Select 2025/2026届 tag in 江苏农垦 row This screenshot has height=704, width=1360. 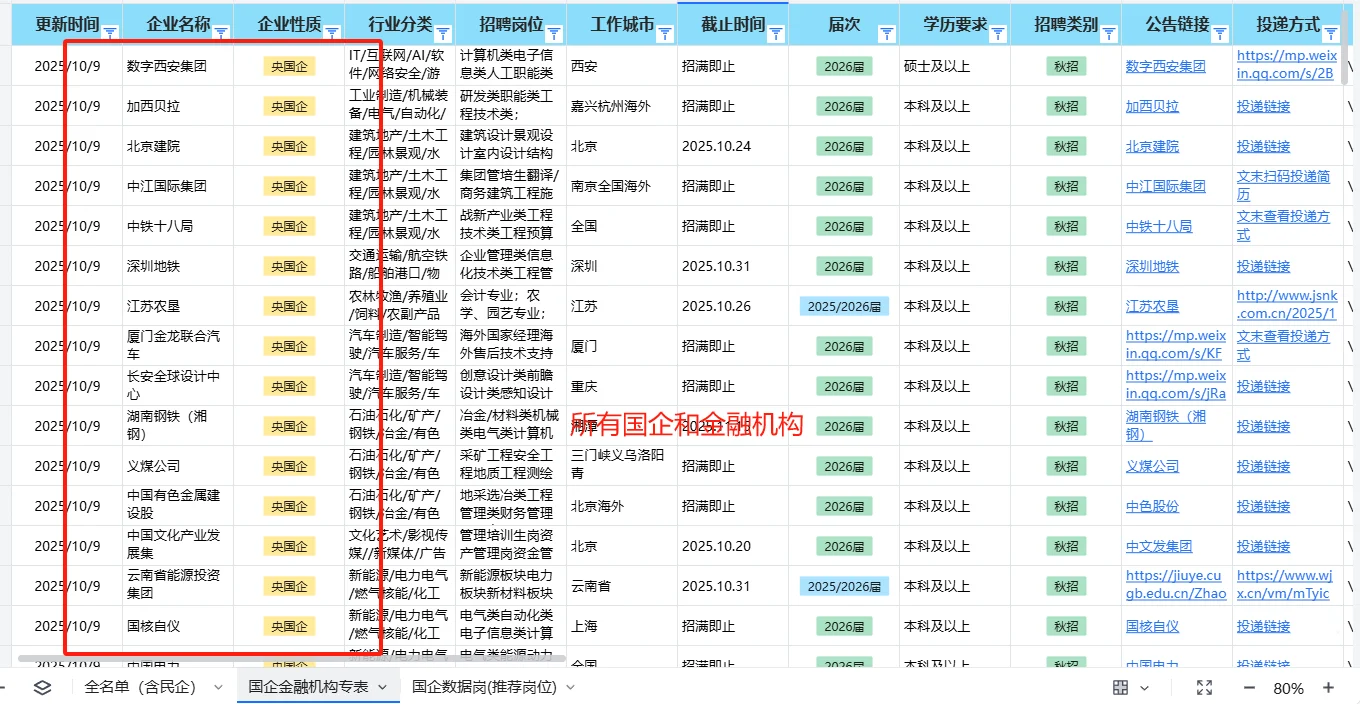point(844,306)
